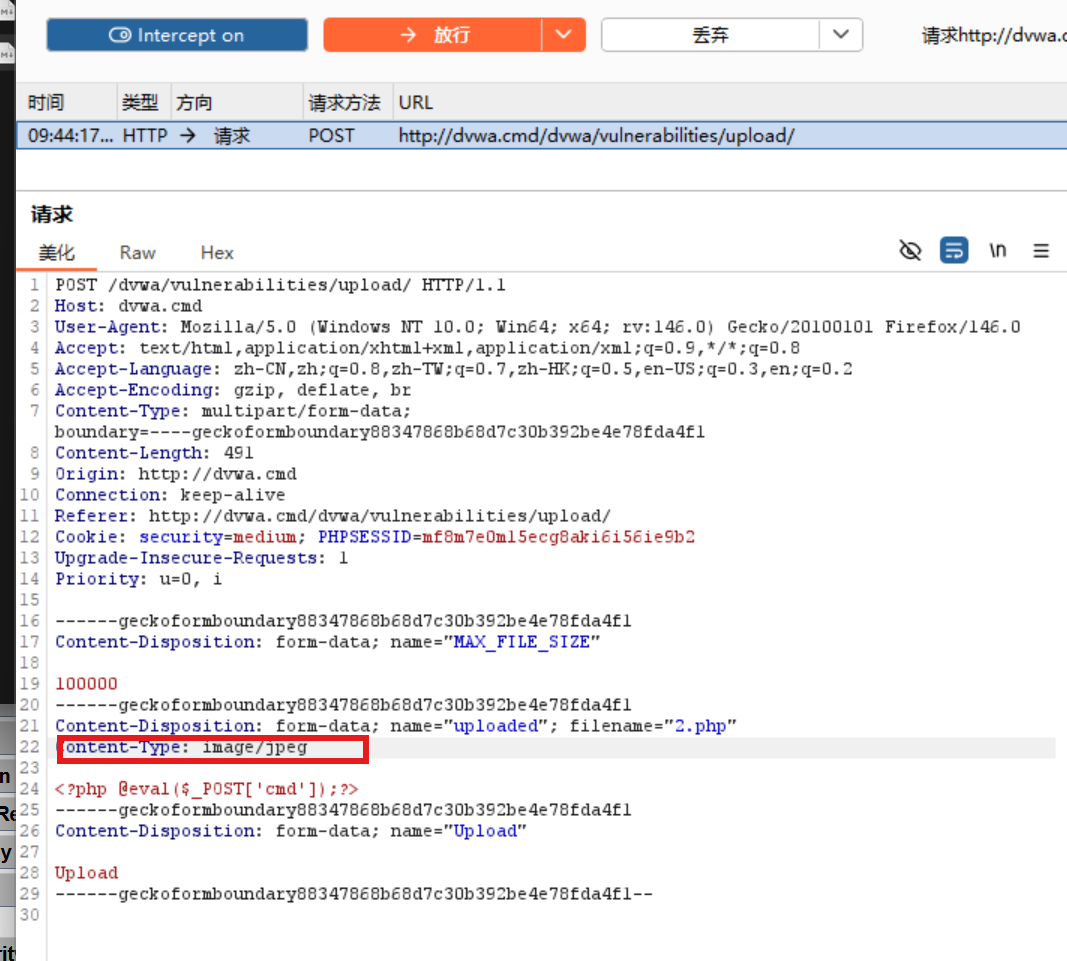The height and width of the screenshot is (961, 1067).
Task: Click the 丢弃 drop button
Action: [x=710, y=35]
